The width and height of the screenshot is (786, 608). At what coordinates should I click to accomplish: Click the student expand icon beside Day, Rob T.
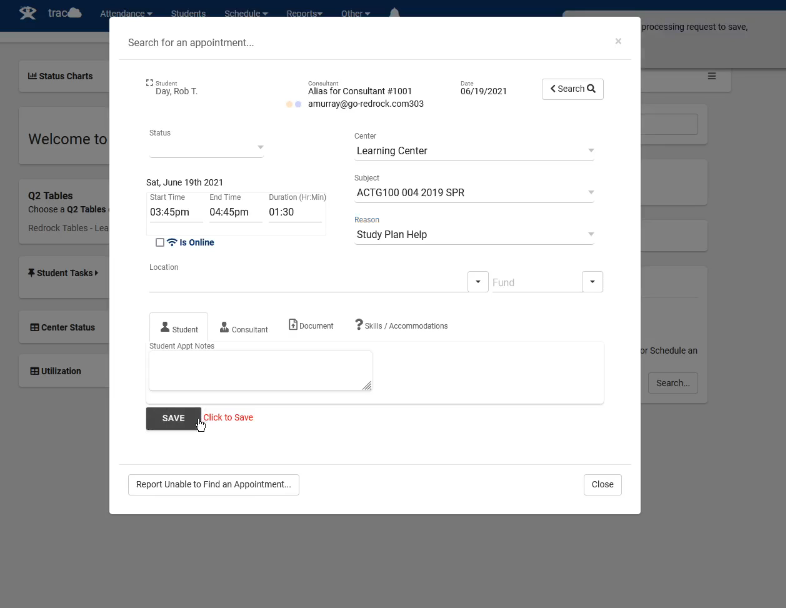pyautogui.click(x=149, y=83)
